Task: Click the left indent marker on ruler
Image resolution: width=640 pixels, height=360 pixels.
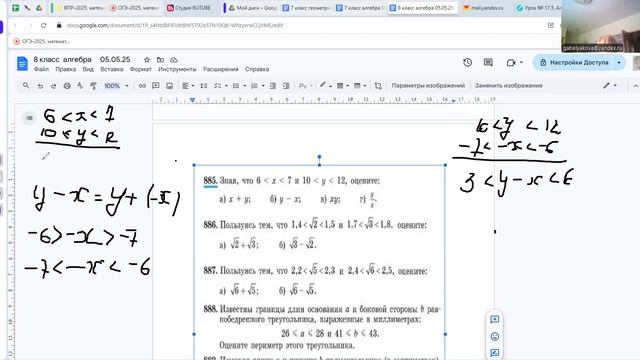Action: click(192, 100)
